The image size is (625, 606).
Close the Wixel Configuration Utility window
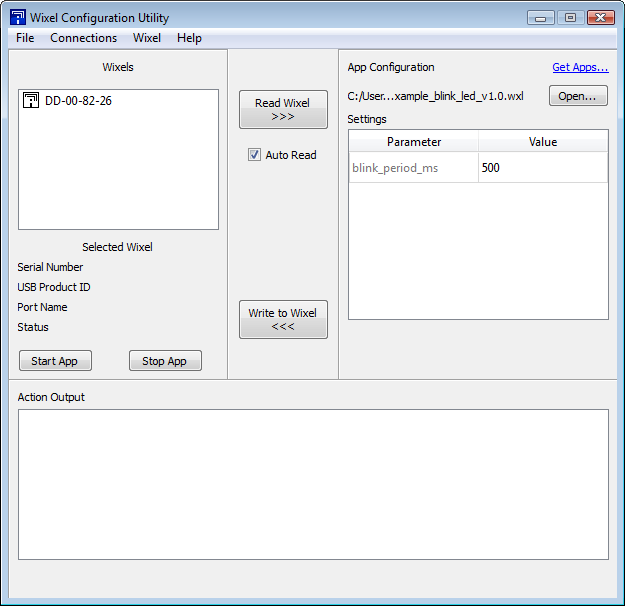pos(601,18)
